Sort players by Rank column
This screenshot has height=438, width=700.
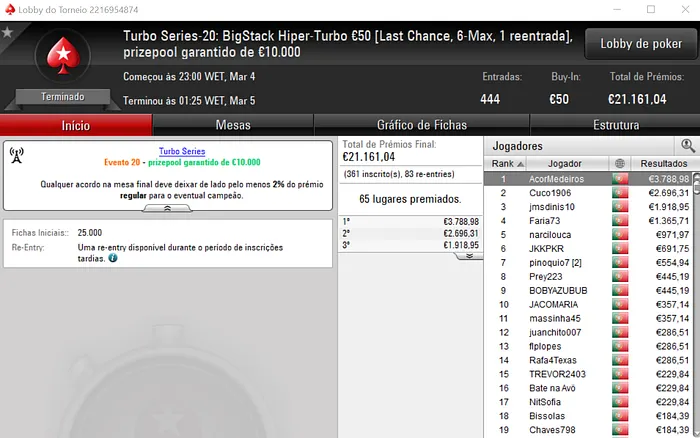(506, 163)
